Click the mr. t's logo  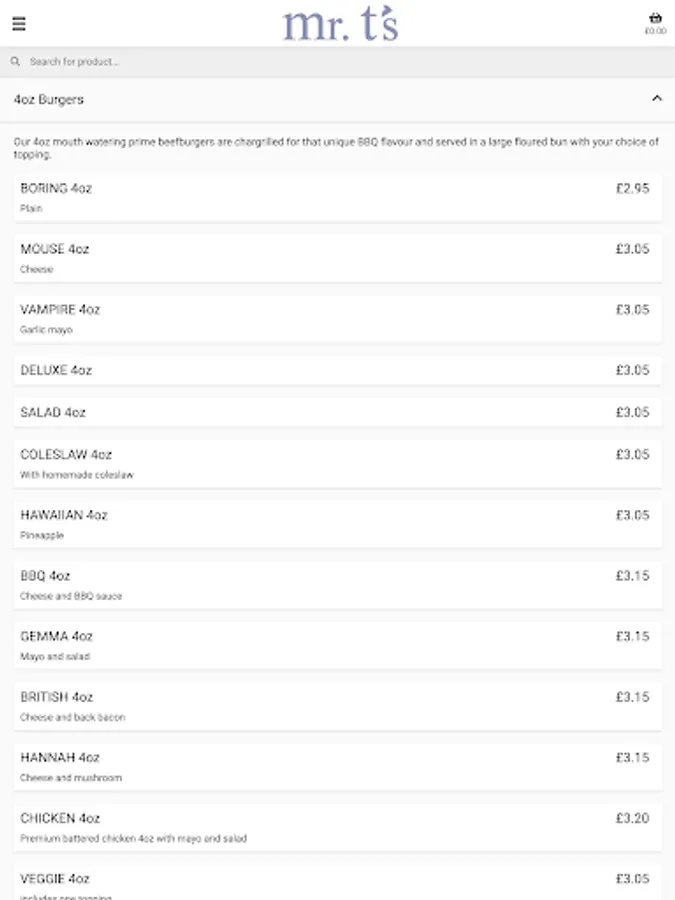[340, 24]
